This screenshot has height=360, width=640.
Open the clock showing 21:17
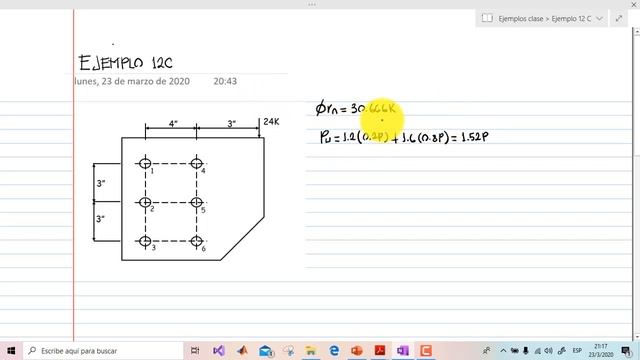[x=600, y=351]
